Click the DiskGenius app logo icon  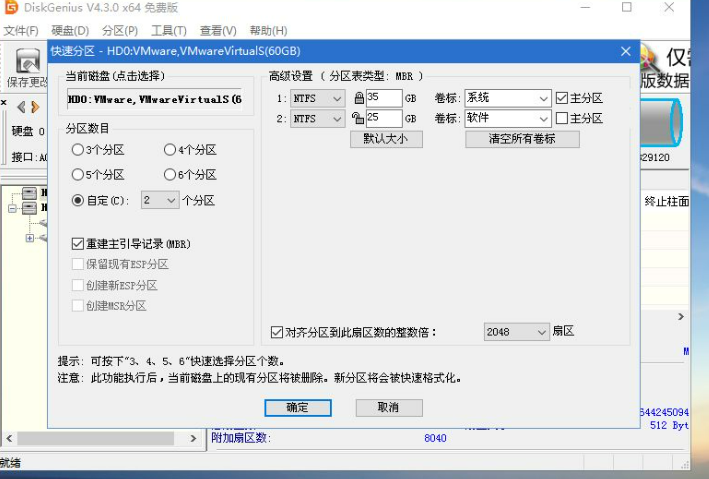pyautogui.click(x=10, y=7)
